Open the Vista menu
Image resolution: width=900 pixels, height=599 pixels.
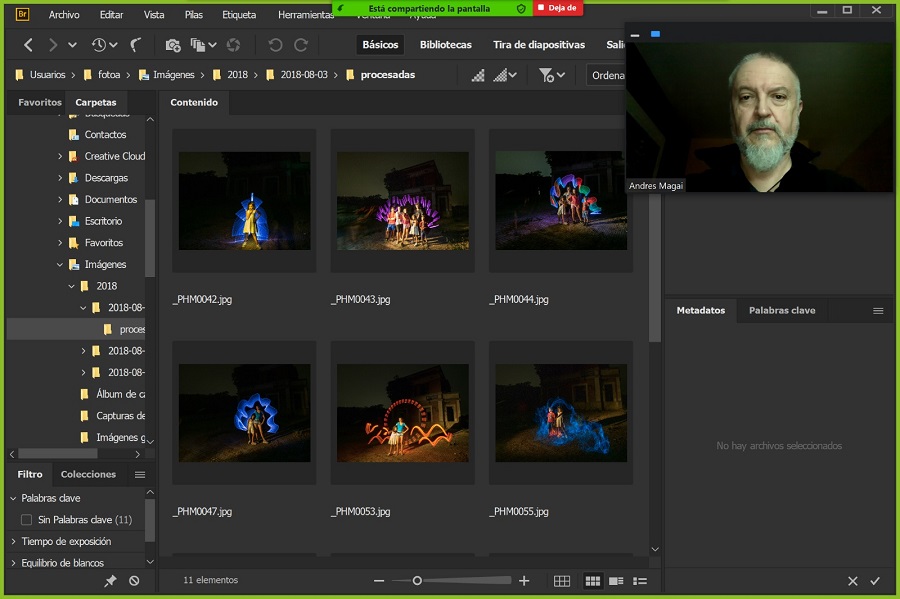tap(154, 15)
